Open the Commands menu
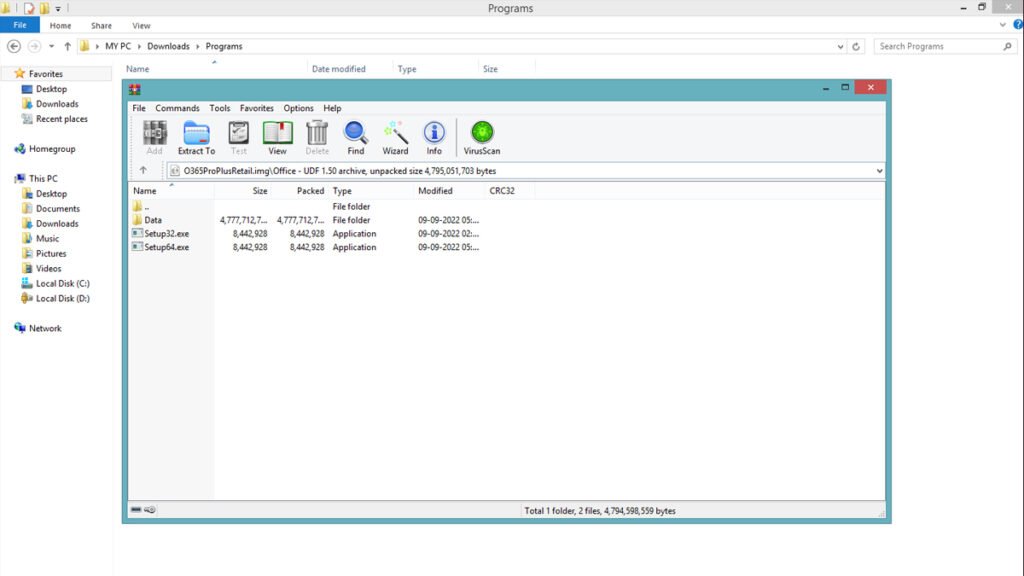The height and width of the screenshot is (576, 1024). coord(177,108)
